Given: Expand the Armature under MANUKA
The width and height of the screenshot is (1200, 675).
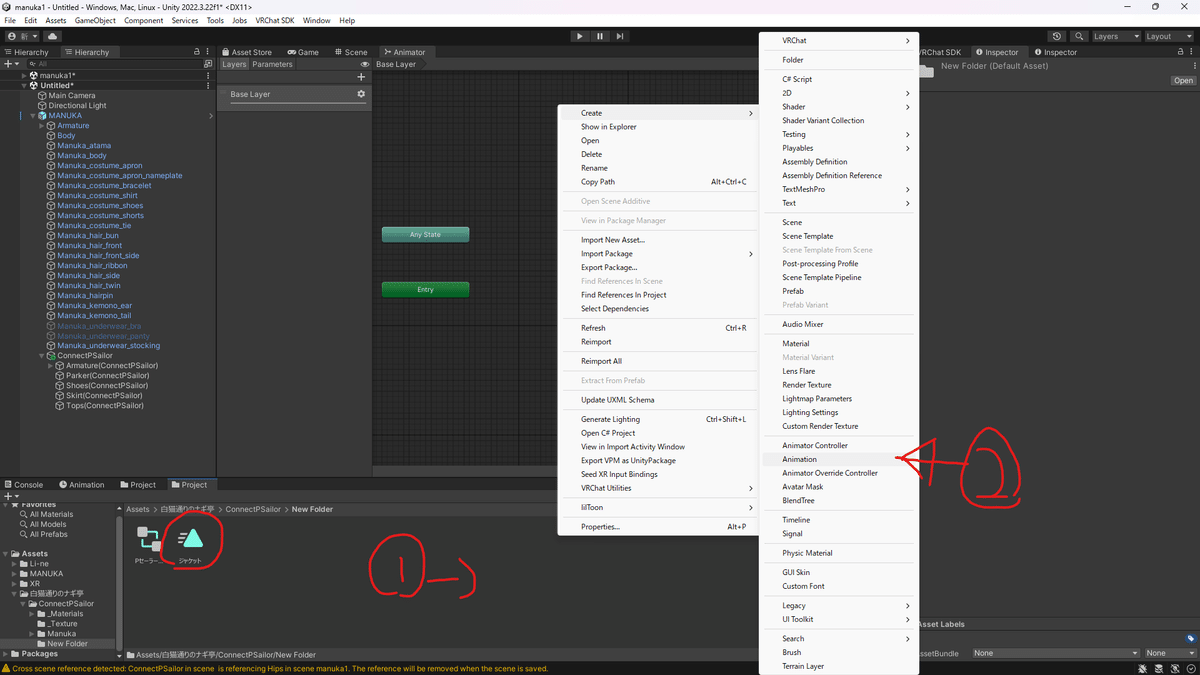Looking at the screenshot, I should coord(42,126).
